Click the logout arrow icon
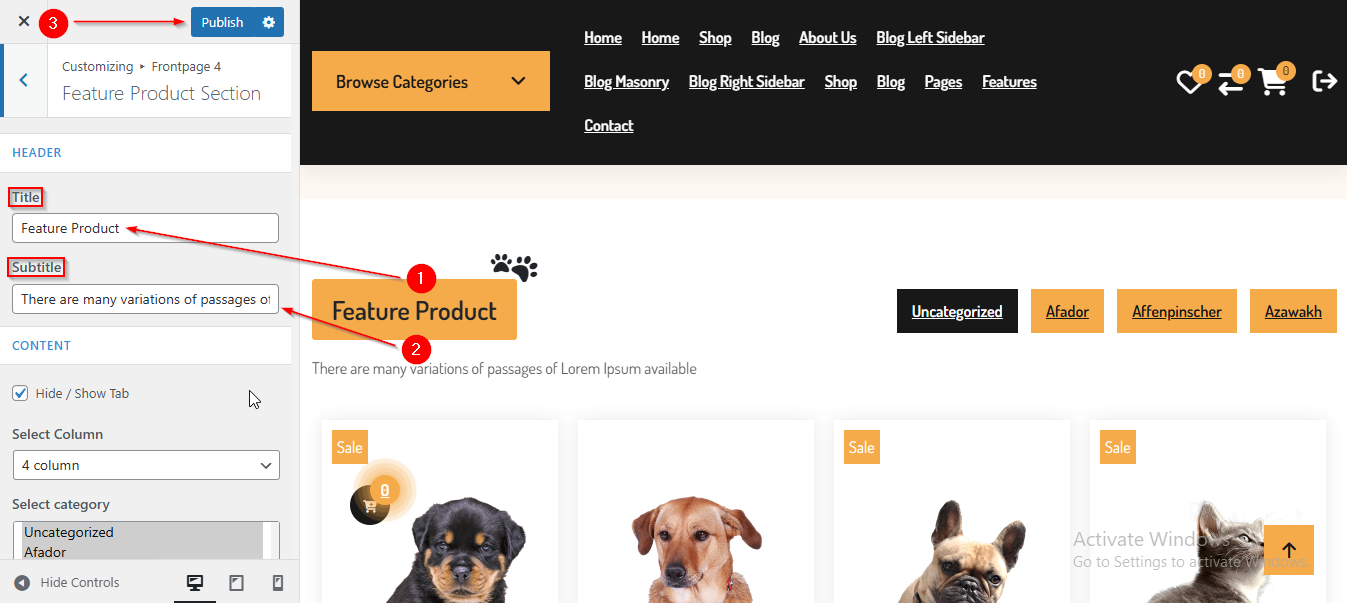This screenshot has height=603, width=1347. click(1324, 81)
